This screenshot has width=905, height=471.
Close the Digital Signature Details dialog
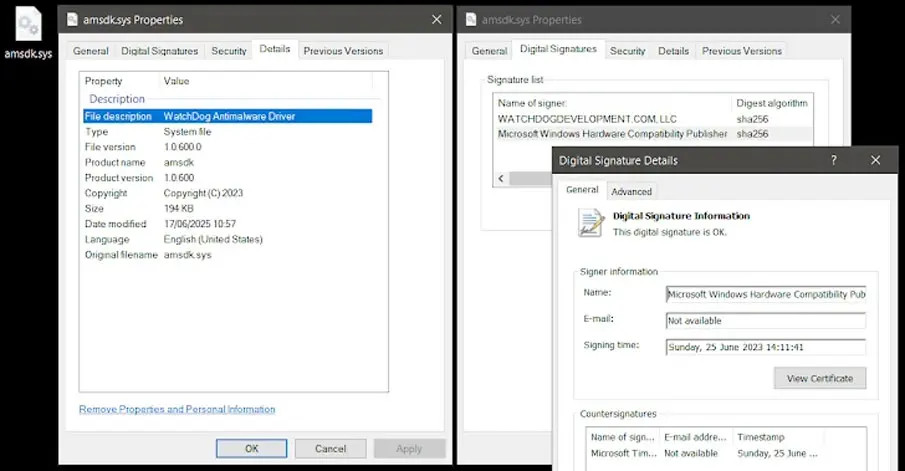pyautogui.click(x=876, y=160)
